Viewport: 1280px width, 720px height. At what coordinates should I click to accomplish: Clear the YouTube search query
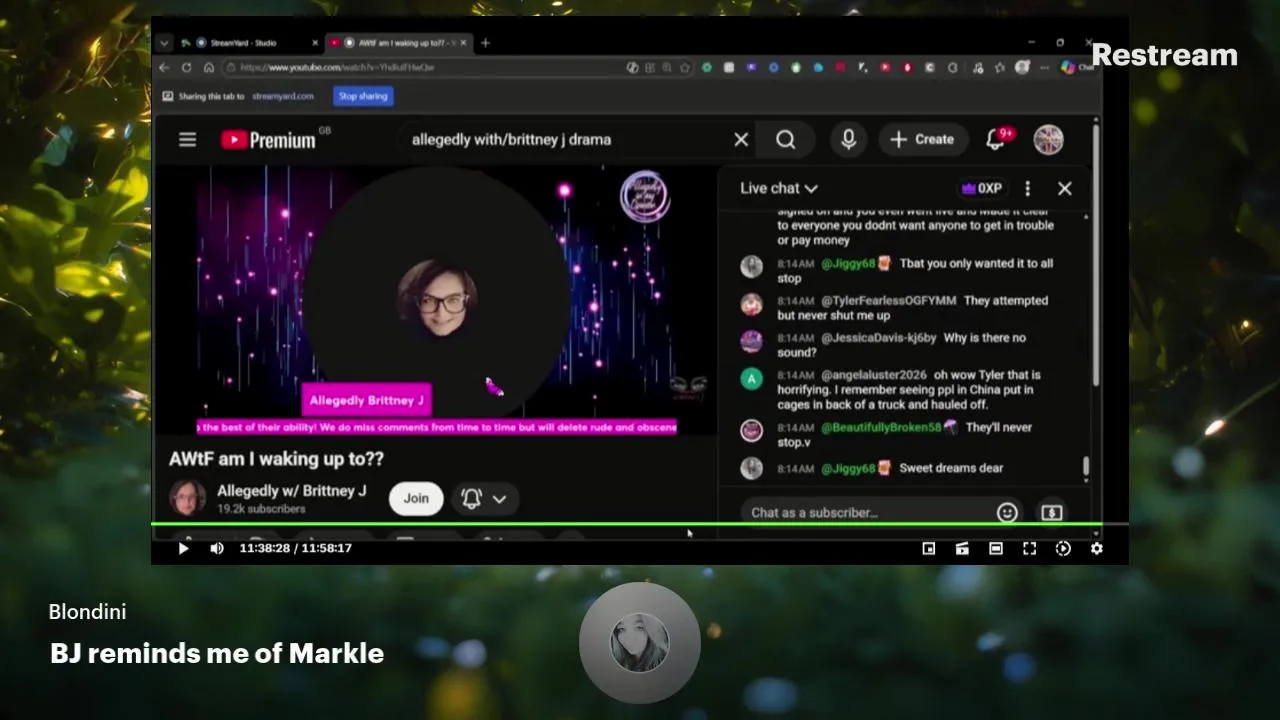coord(741,140)
